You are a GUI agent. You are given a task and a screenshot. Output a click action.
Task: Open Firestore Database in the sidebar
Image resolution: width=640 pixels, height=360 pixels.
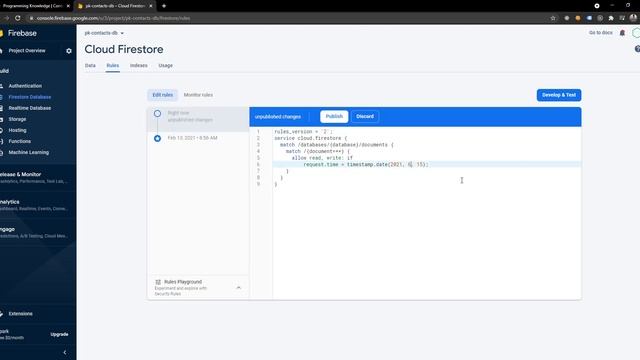coord(29,97)
